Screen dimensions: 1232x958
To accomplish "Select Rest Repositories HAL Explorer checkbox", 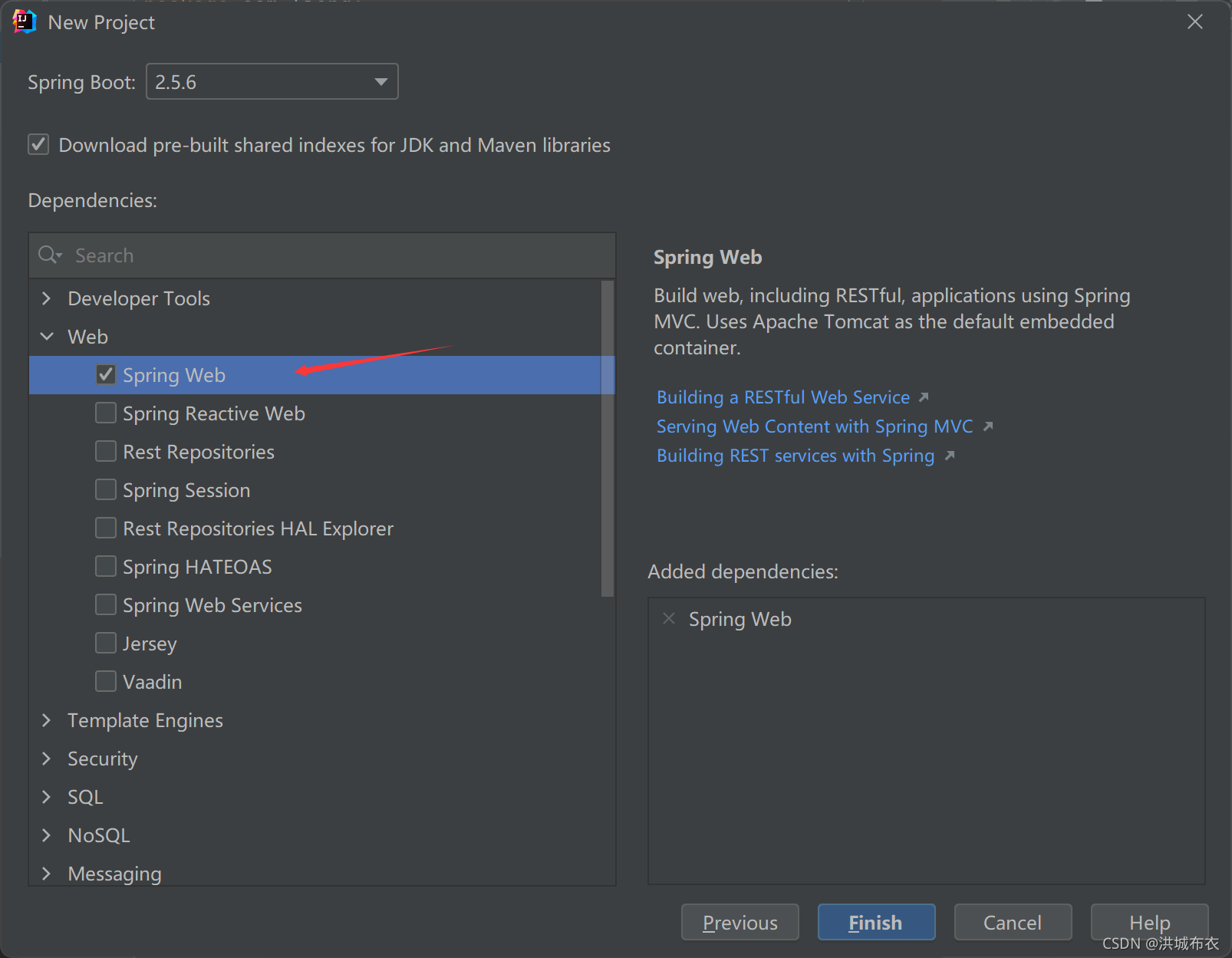I will [x=106, y=528].
